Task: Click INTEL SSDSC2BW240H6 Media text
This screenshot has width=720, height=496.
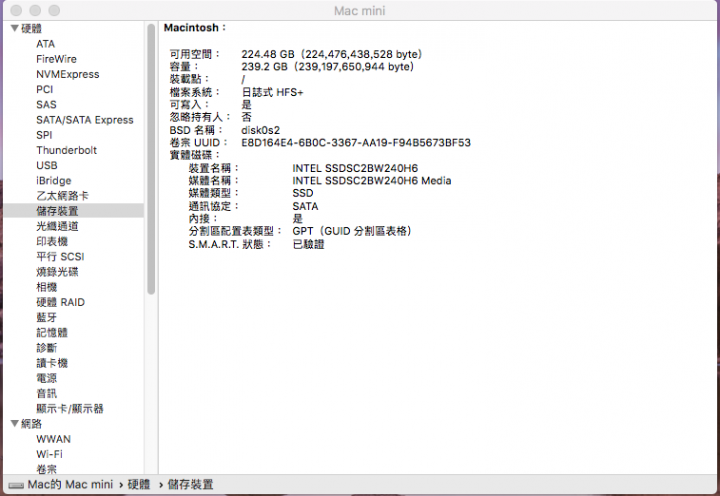Action: pos(372,180)
